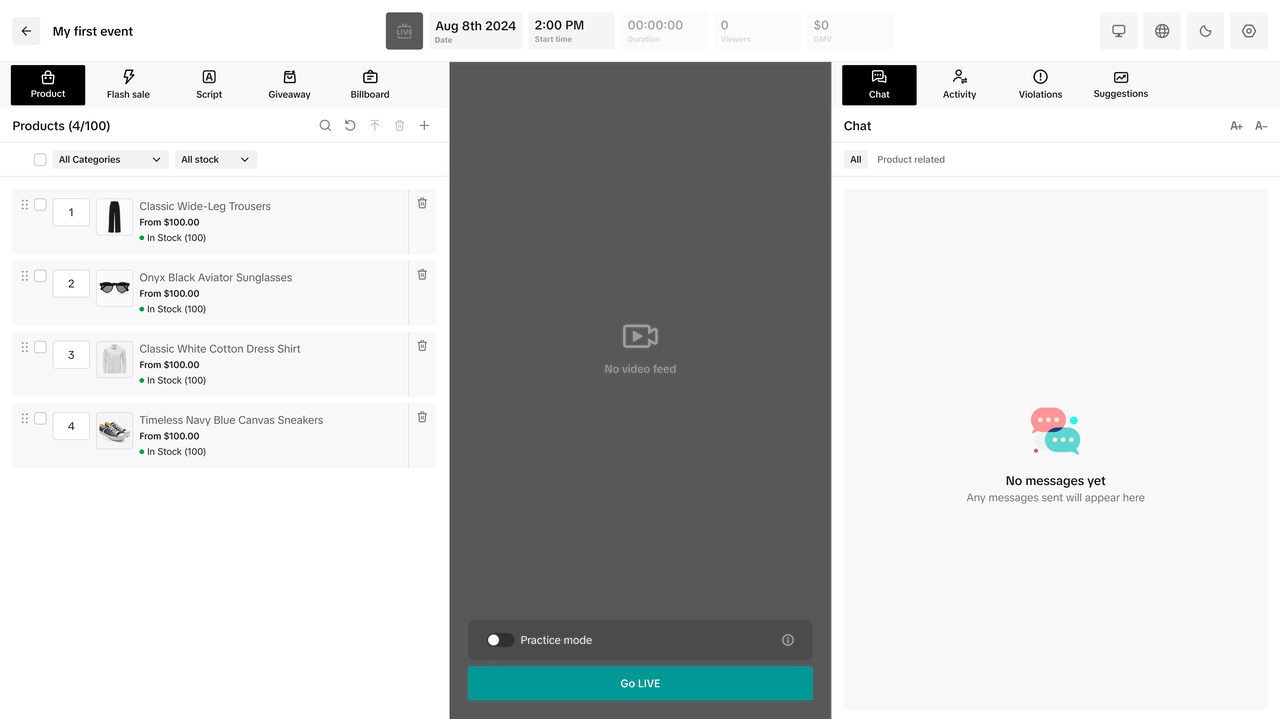Click drag handle of Canvas Sneakers row
Viewport: 1280px width, 719px height.
point(25,418)
